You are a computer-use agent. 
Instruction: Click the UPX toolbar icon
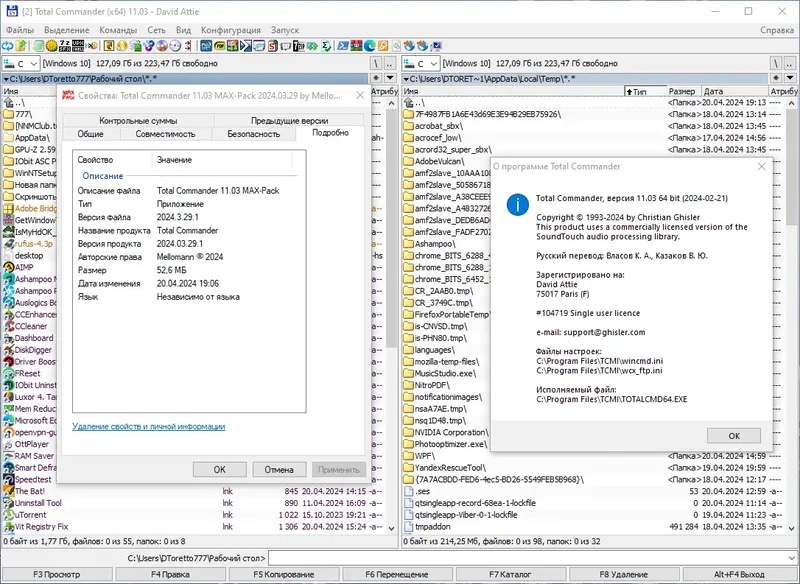[x=78, y=46]
